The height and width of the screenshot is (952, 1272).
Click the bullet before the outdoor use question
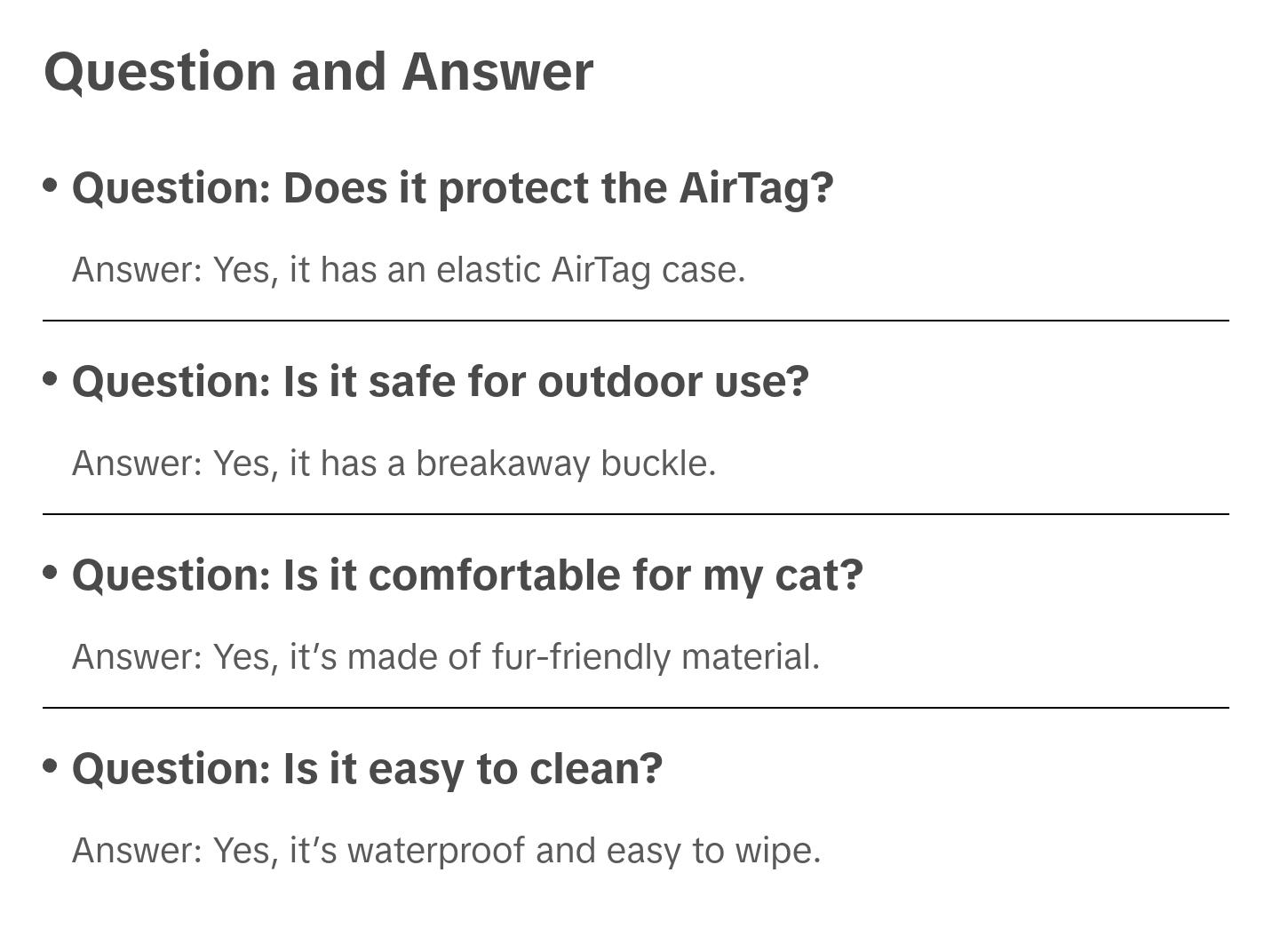pyautogui.click(x=51, y=379)
